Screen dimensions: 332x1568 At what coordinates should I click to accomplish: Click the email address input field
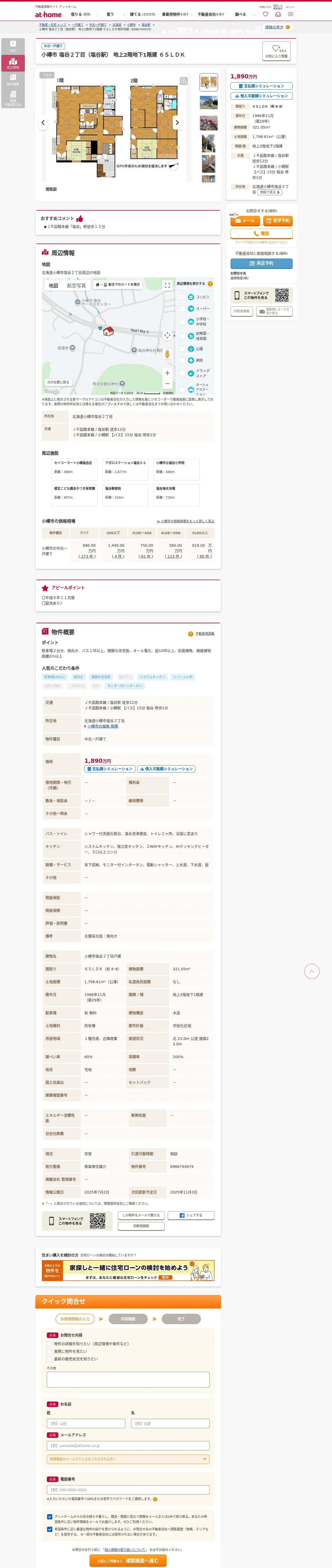tap(128, 1446)
